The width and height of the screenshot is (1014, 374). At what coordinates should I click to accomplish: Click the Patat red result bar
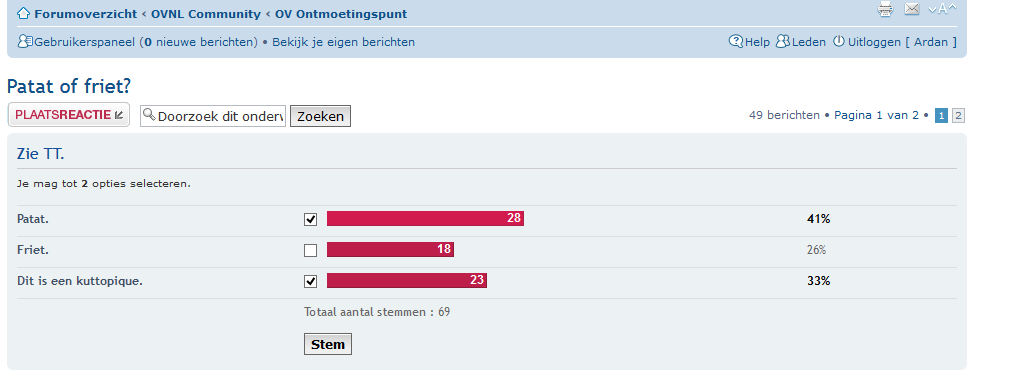(426, 219)
